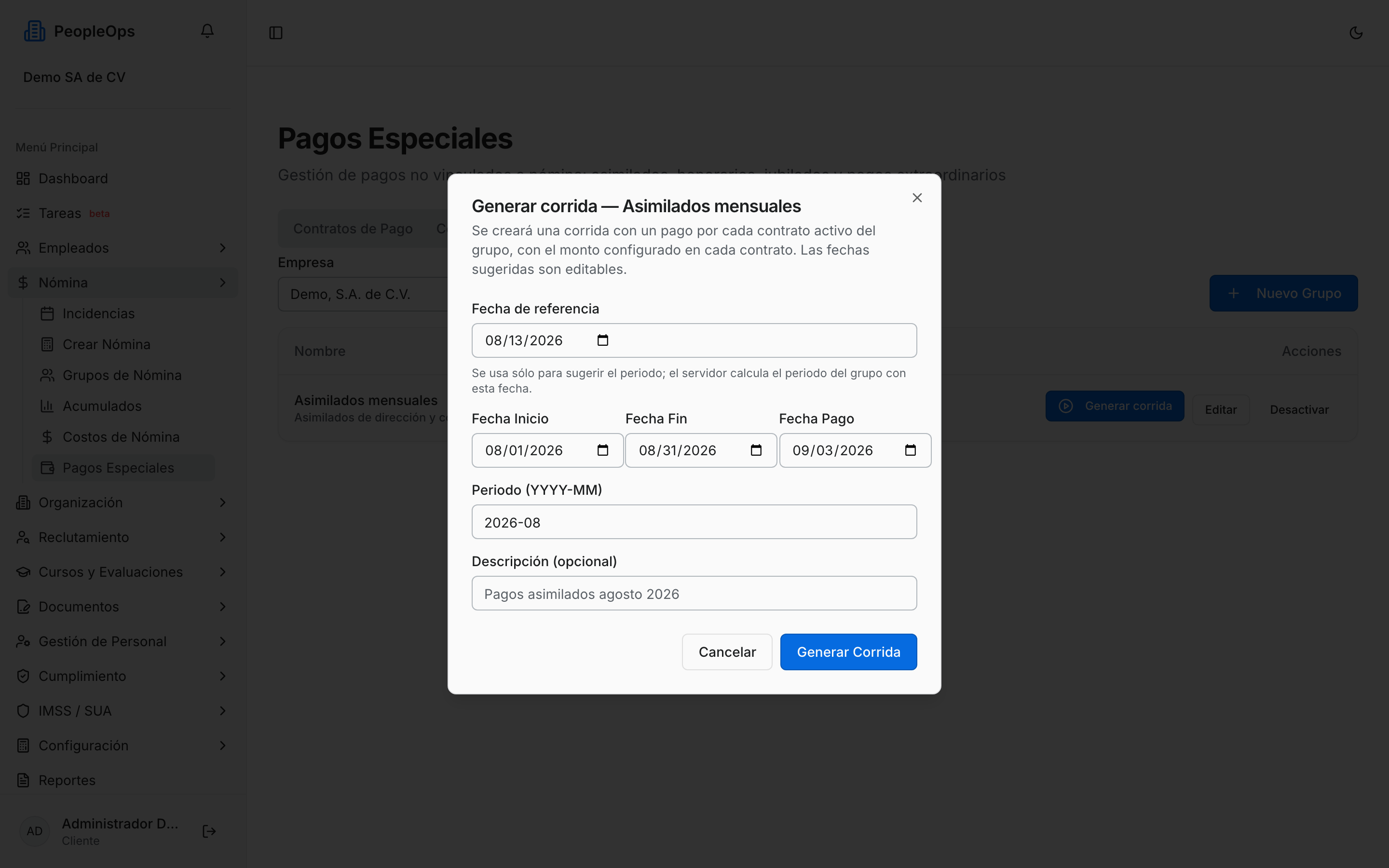Confirm with Generar Corrida button

(x=848, y=652)
